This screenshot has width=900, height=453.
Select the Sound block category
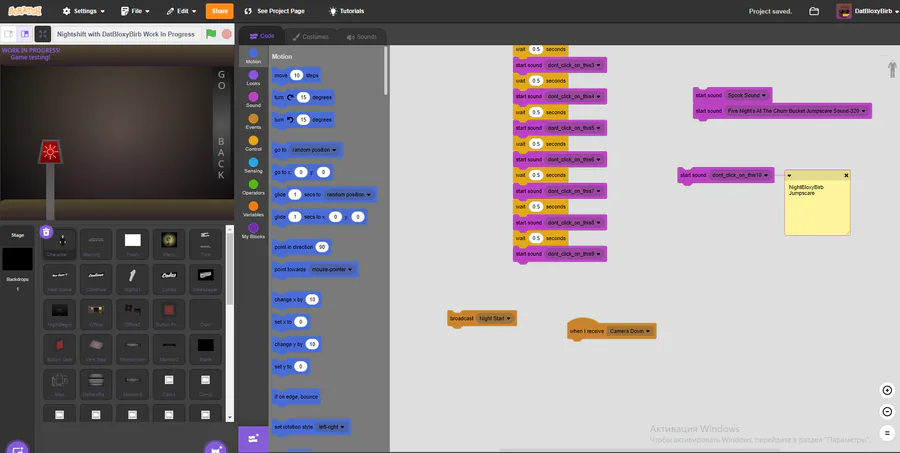point(253,100)
